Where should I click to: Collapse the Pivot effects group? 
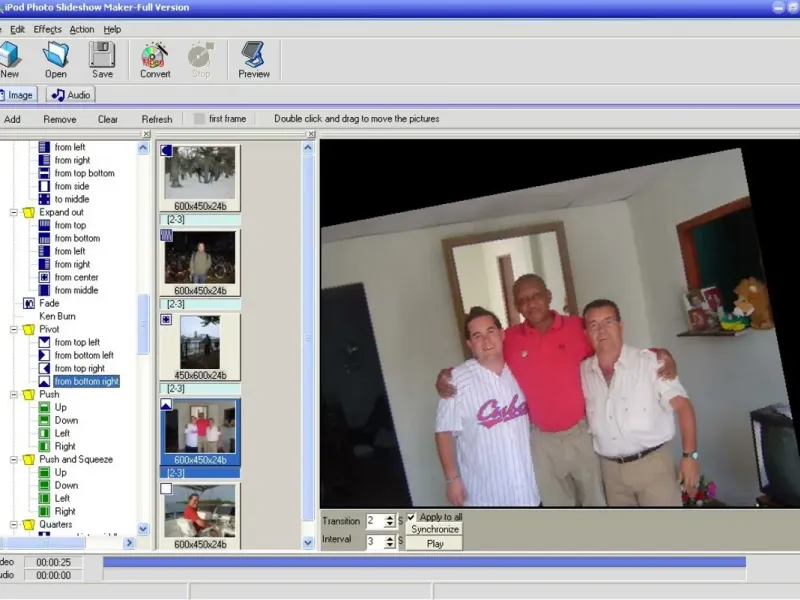tap(15, 329)
